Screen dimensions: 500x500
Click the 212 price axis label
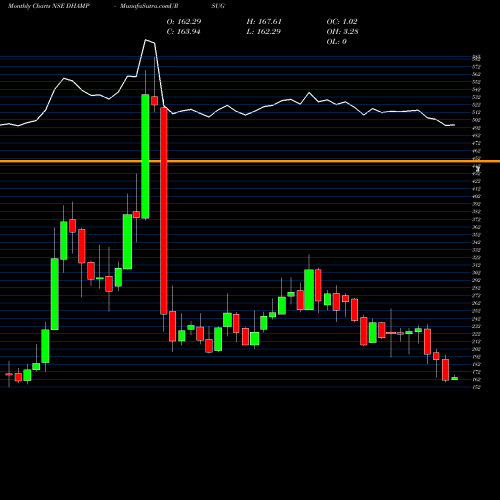click(476, 342)
